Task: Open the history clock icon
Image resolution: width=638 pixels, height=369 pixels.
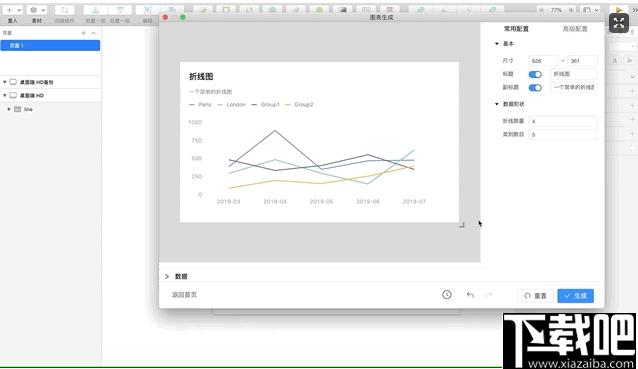Action: (446, 295)
